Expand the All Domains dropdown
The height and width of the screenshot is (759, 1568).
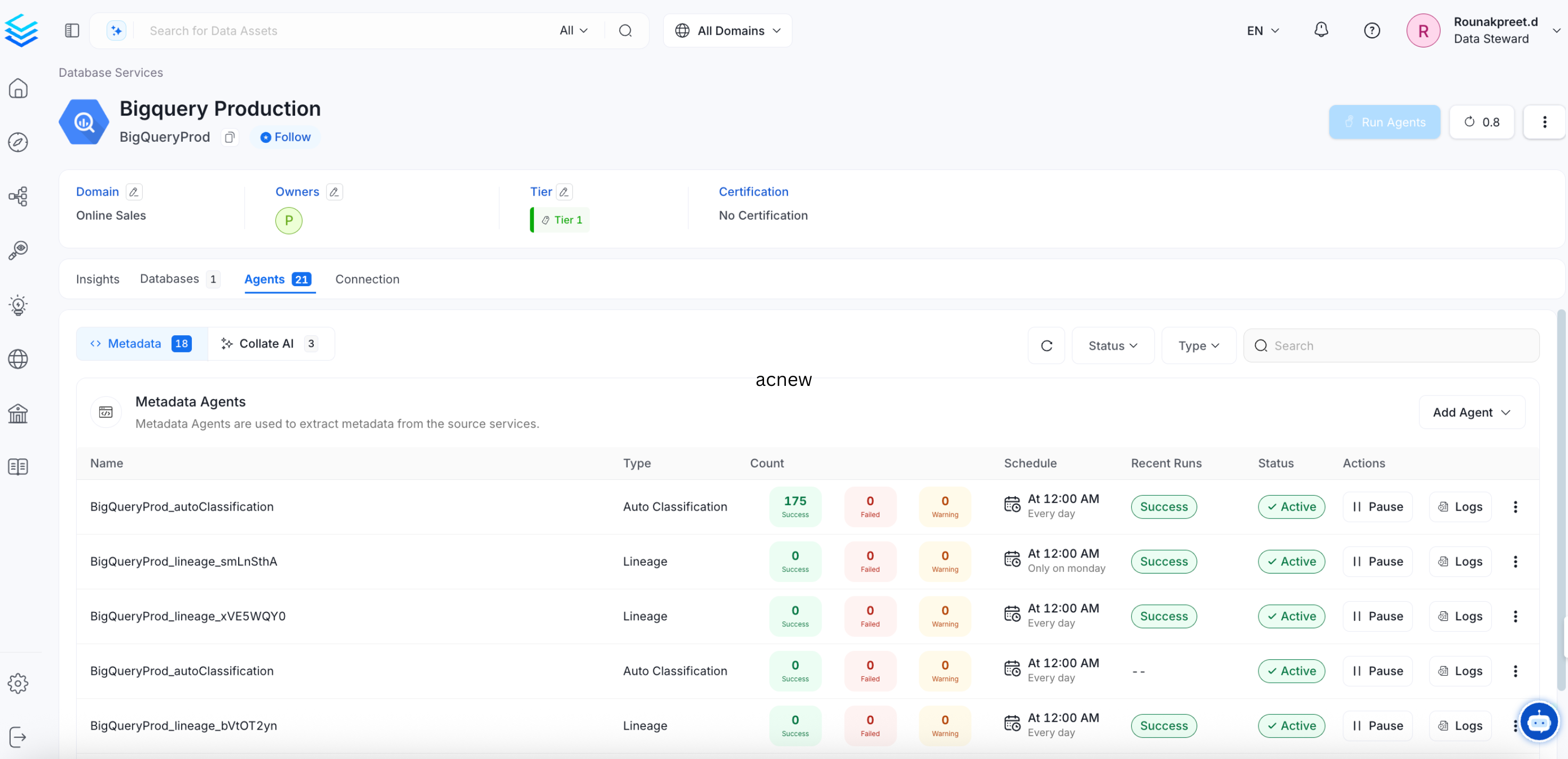coord(727,30)
